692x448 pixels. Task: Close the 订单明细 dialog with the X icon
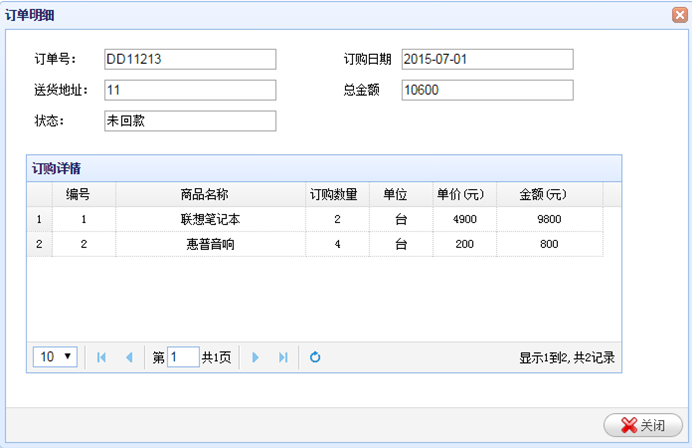(x=680, y=15)
